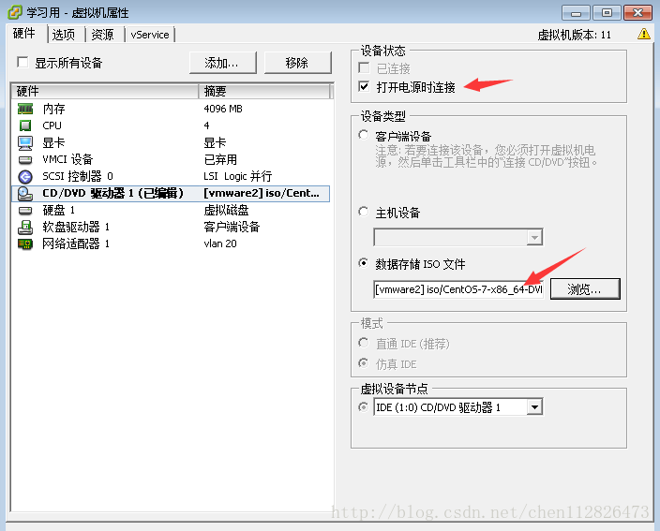This screenshot has height=531, width=660.
Task: Click the CPU chip icon
Action: (x=25, y=126)
